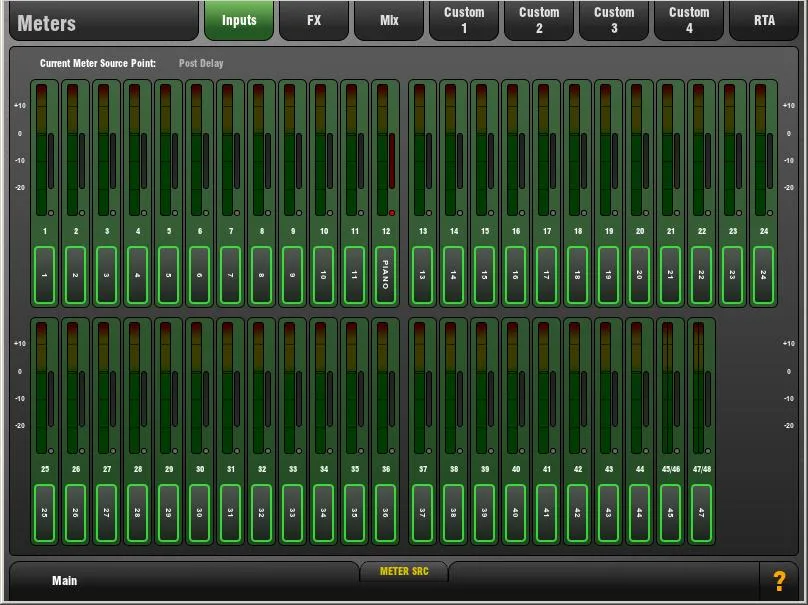Screen dimensions: 808x605
Task: Click the 45/46 channel number label
Action: pos(670,469)
